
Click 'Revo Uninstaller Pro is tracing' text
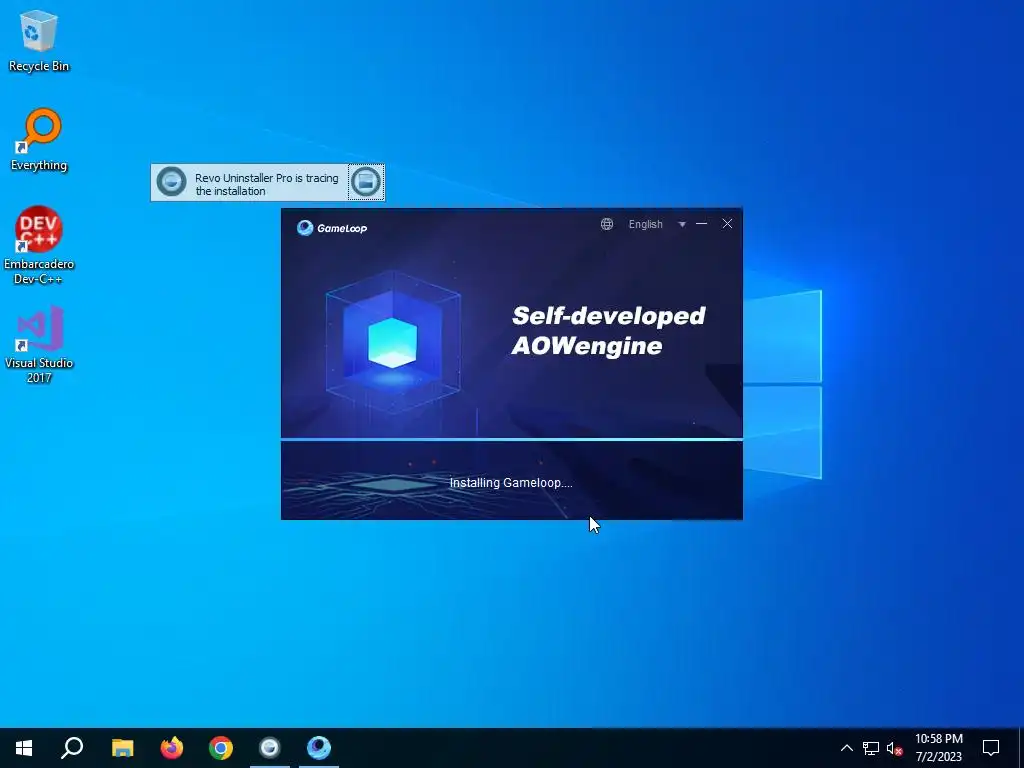coord(266,184)
